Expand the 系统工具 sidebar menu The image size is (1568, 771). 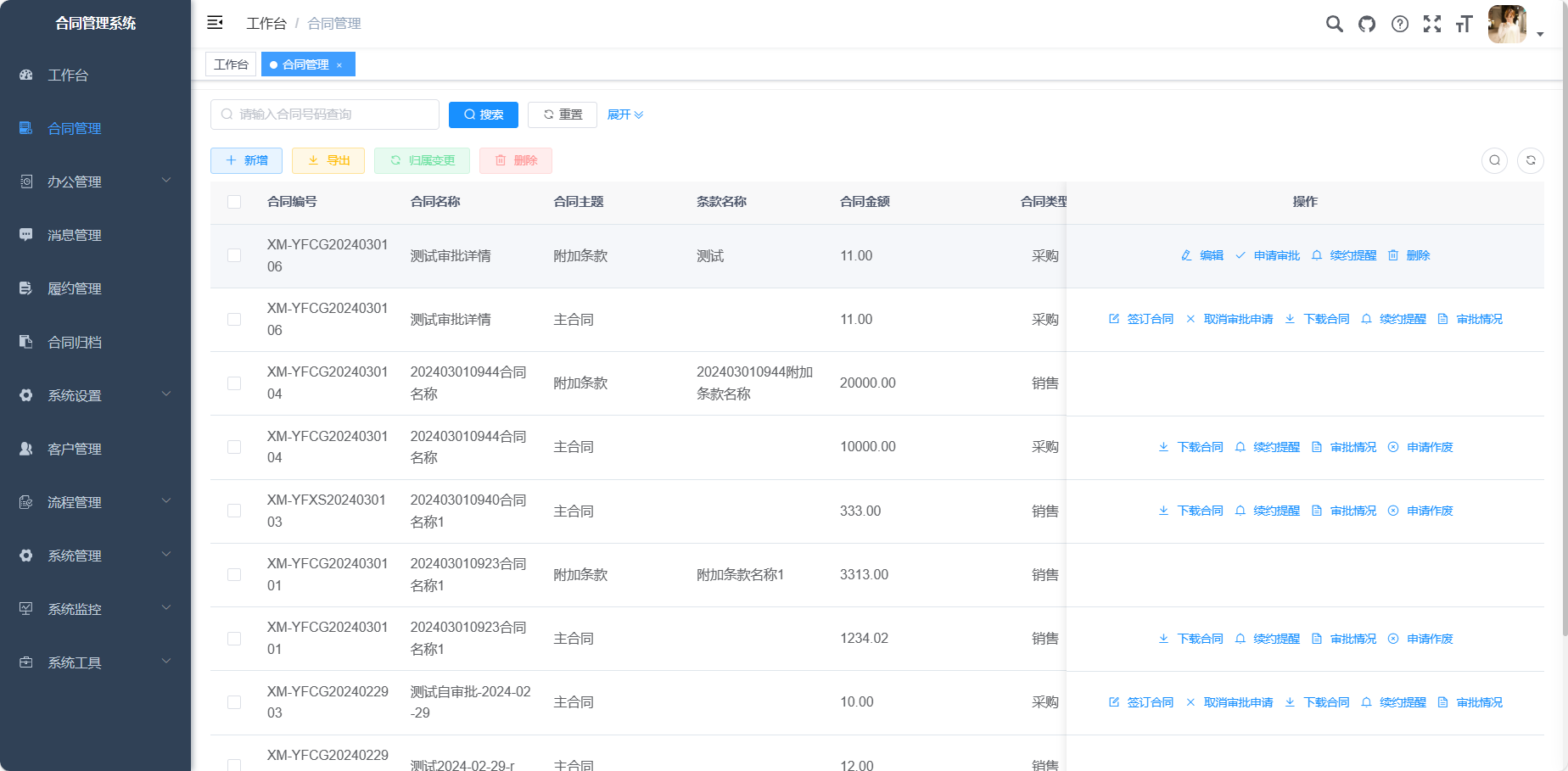pyautogui.click(x=95, y=662)
